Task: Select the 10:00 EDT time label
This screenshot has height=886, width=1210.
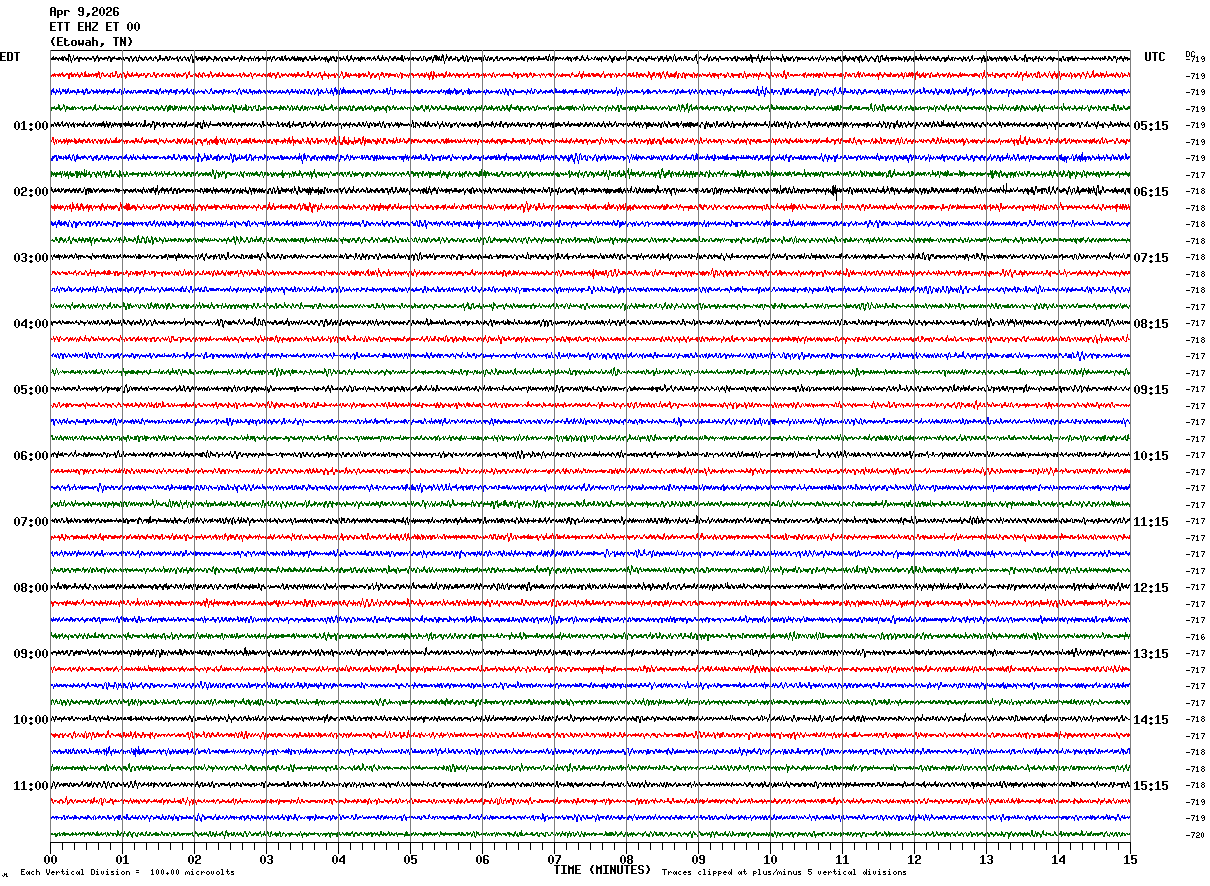Action: [x=31, y=720]
